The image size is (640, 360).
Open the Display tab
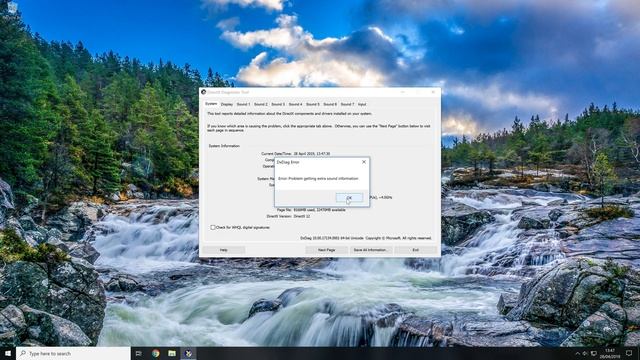[x=227, y=104]
